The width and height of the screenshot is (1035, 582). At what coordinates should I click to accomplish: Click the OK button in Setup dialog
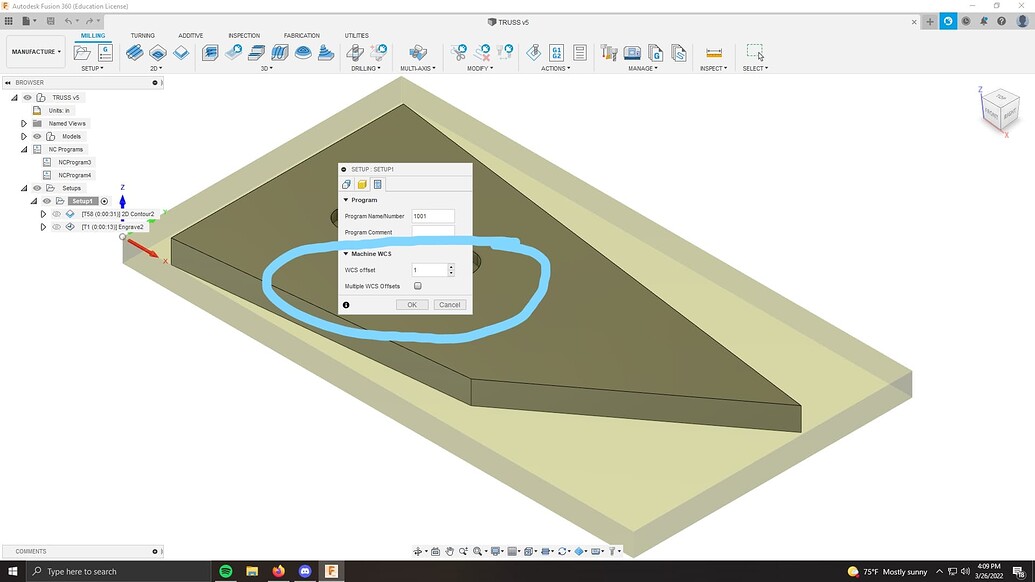coord(412,305)
